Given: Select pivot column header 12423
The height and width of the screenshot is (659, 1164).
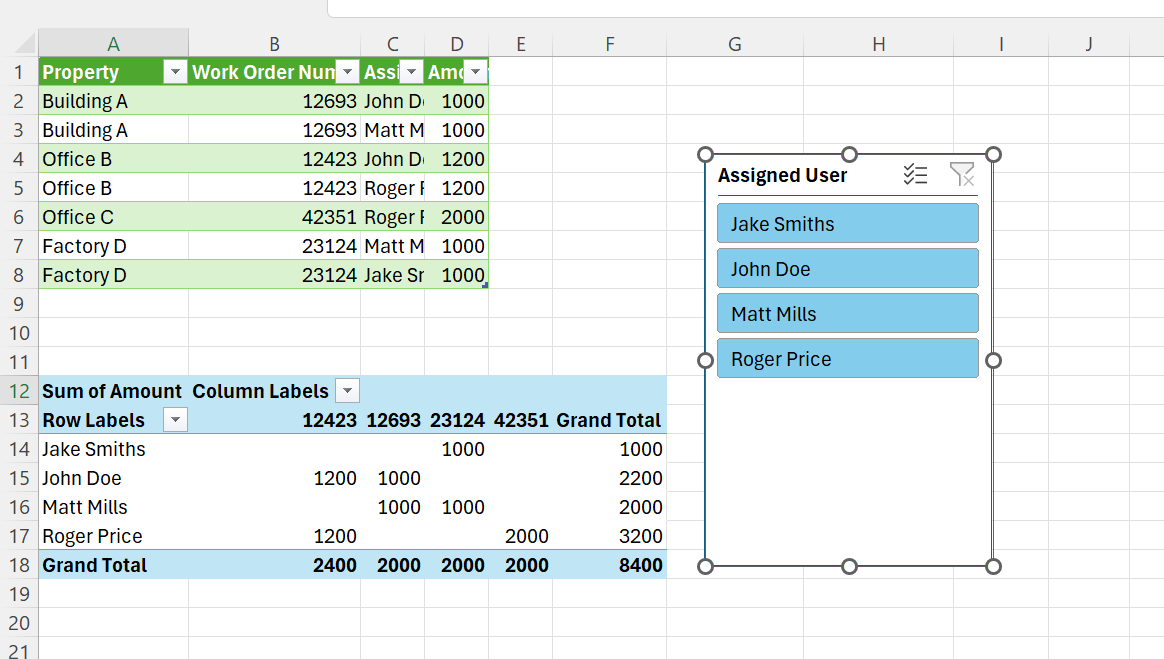Looking at the screenshot, I should pyautogui.click(x=275, y=420).
